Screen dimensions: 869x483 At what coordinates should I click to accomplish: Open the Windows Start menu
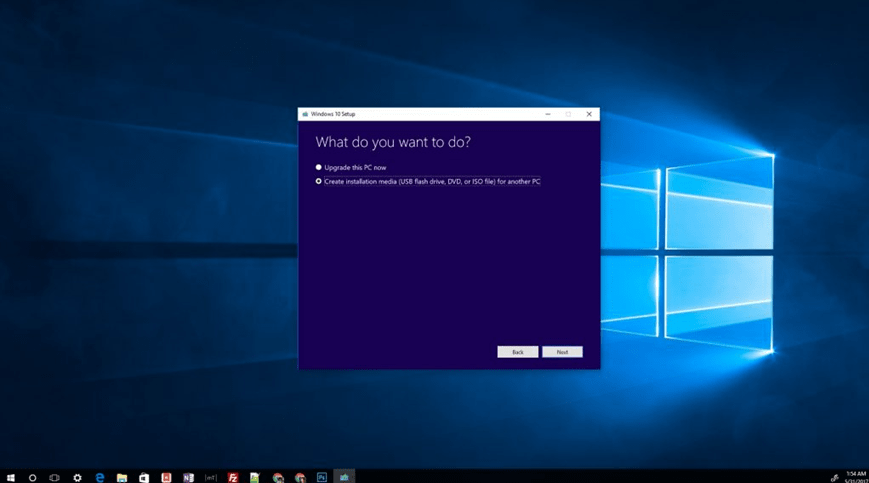tap(11, 477)
